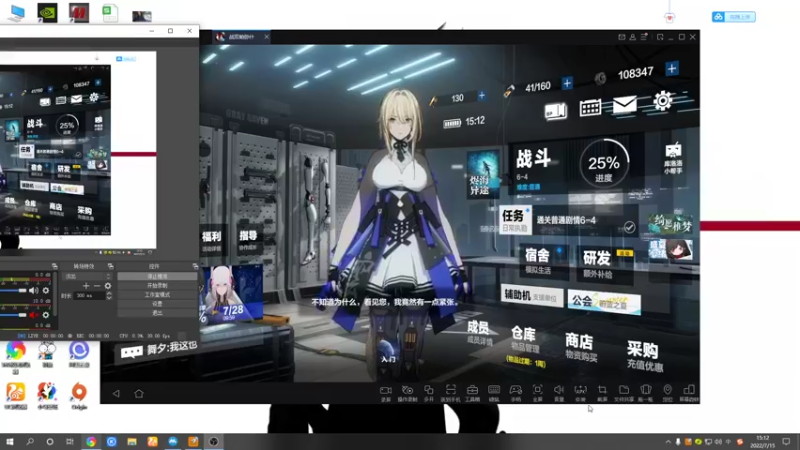Click the emulator screenshot crop icon

[602, 392]
